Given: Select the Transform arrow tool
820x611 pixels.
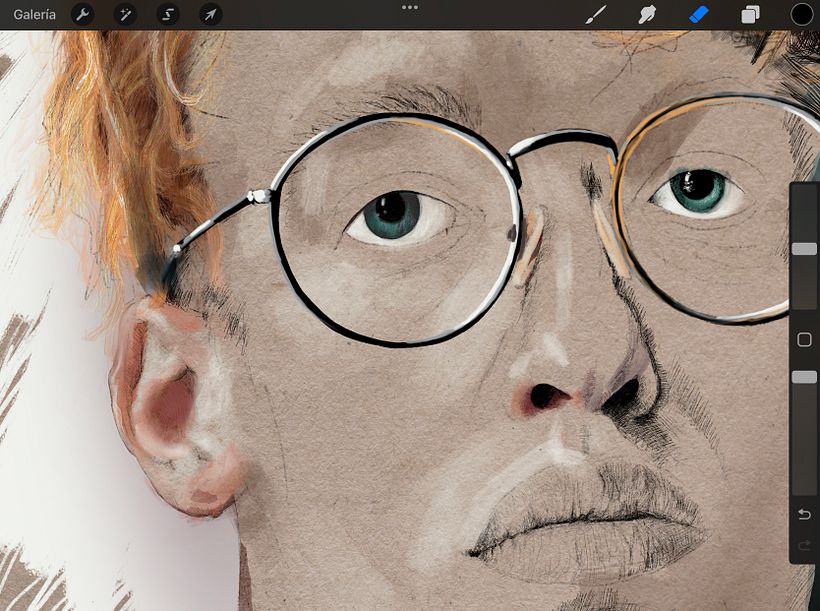Looking at the screenshot, I should tap(208, 14).
